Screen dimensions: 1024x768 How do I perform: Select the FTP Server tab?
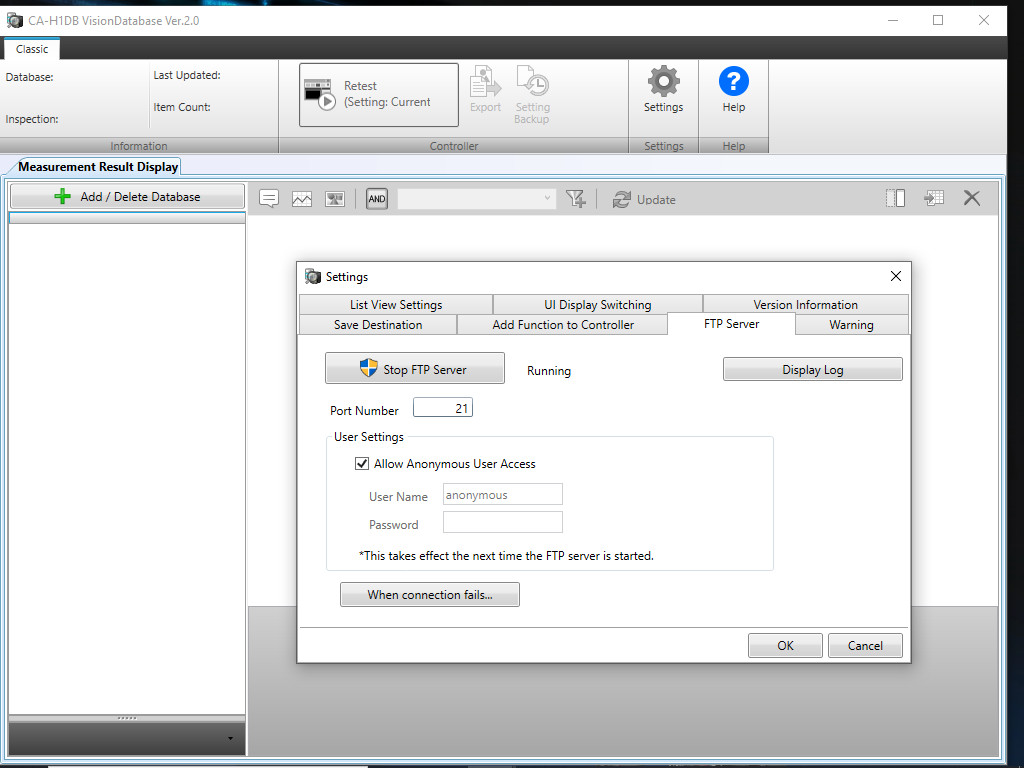(731, 324)
